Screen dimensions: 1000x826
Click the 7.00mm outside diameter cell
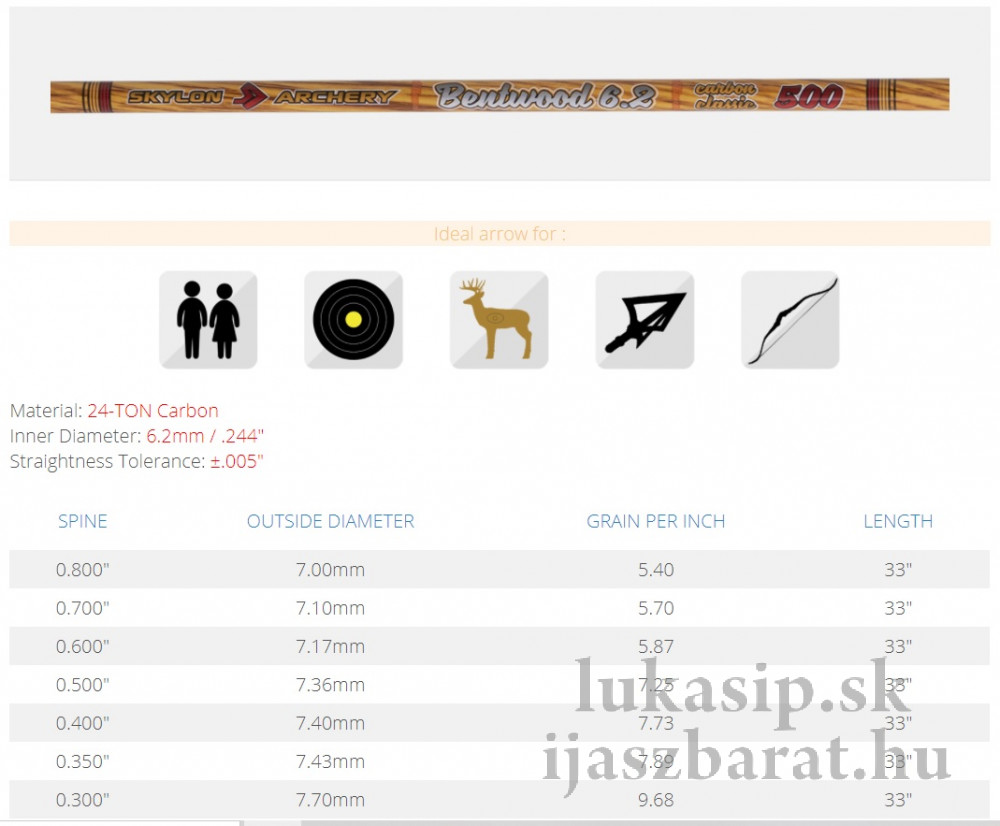pyautogui.click(x=330, y=570)
